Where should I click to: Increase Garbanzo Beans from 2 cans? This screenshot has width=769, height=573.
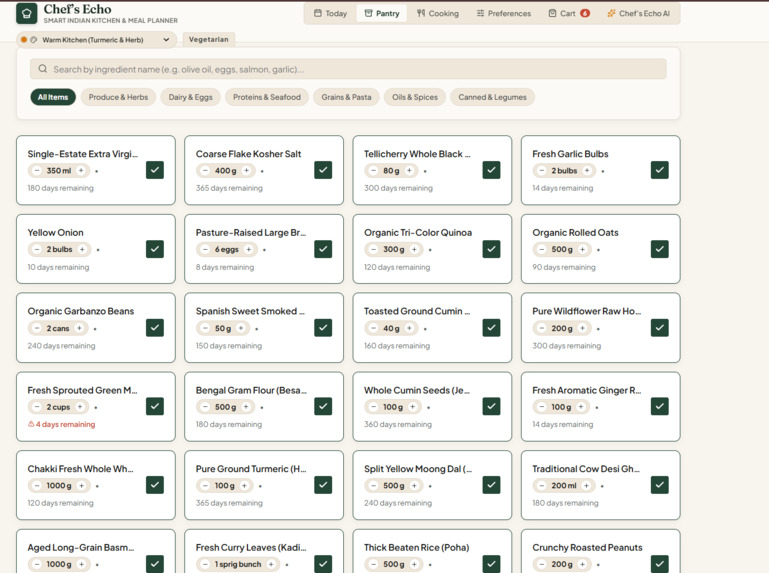point(79,328)
